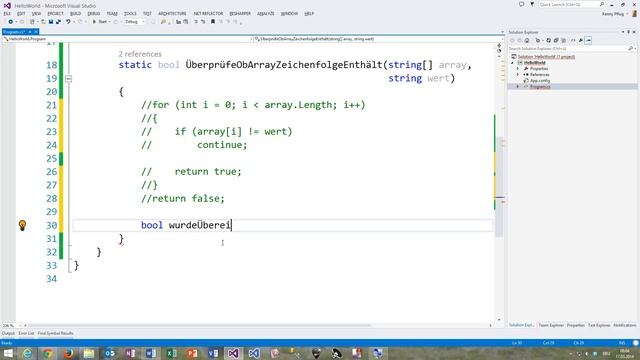Open the user account dropdown
This screenshot has width=640, height=360.
614,14
